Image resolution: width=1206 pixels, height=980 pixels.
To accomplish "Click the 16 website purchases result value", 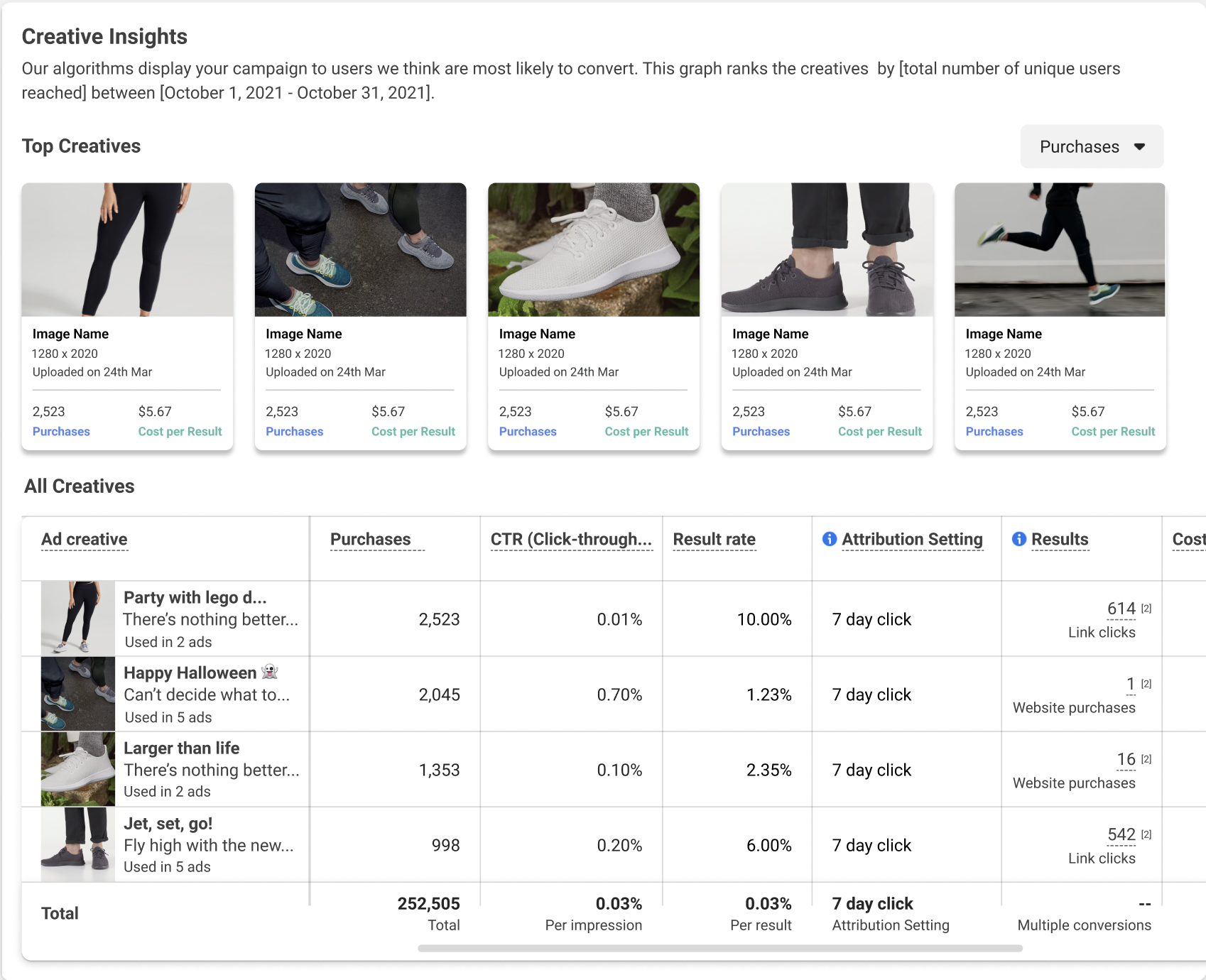I will (x=1126, y=759).
